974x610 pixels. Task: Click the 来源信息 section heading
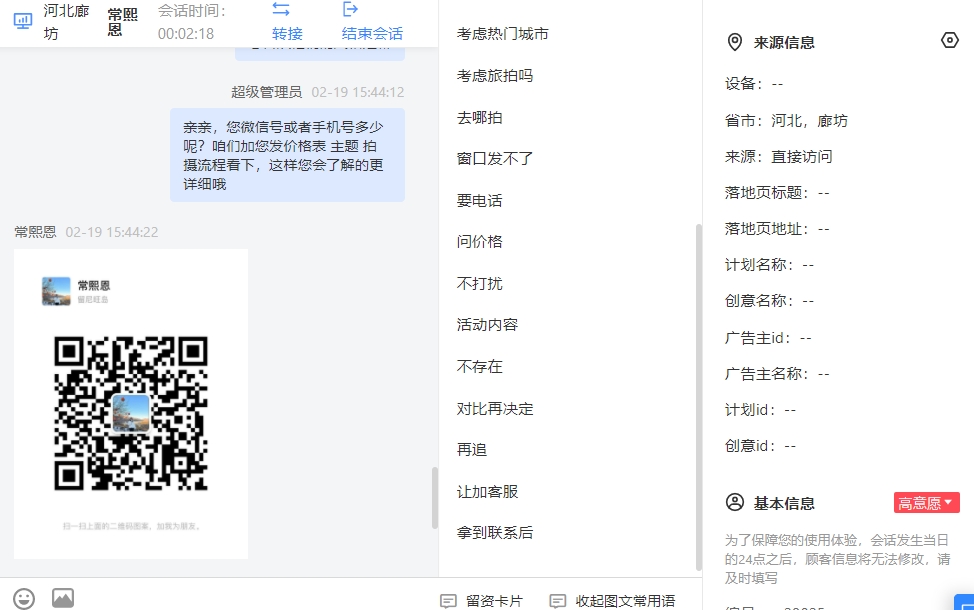tap(784, 43)
